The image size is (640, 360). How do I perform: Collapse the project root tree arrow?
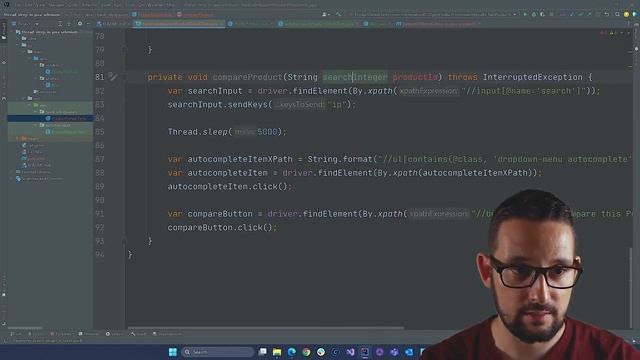(x=12, y=32)
